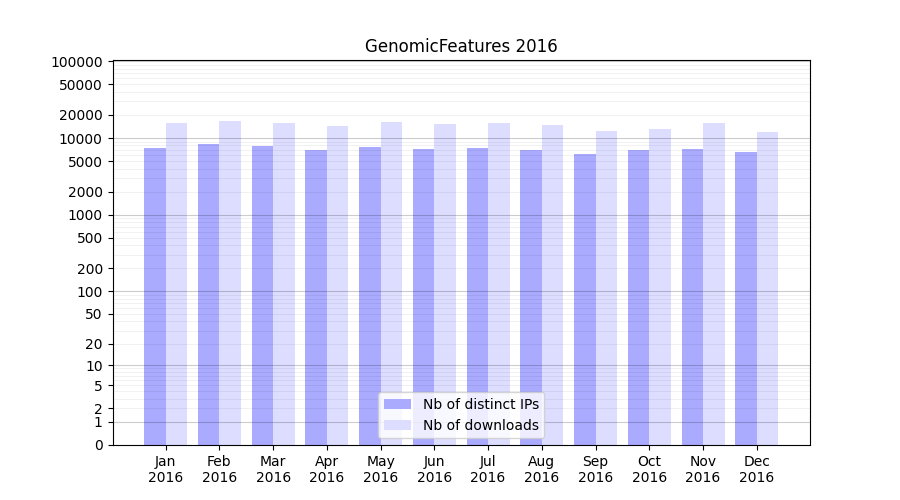Click the 'GenomicFeatures 2016' chart title
This screenshot has width=900, height=500.
pos(461,46)
